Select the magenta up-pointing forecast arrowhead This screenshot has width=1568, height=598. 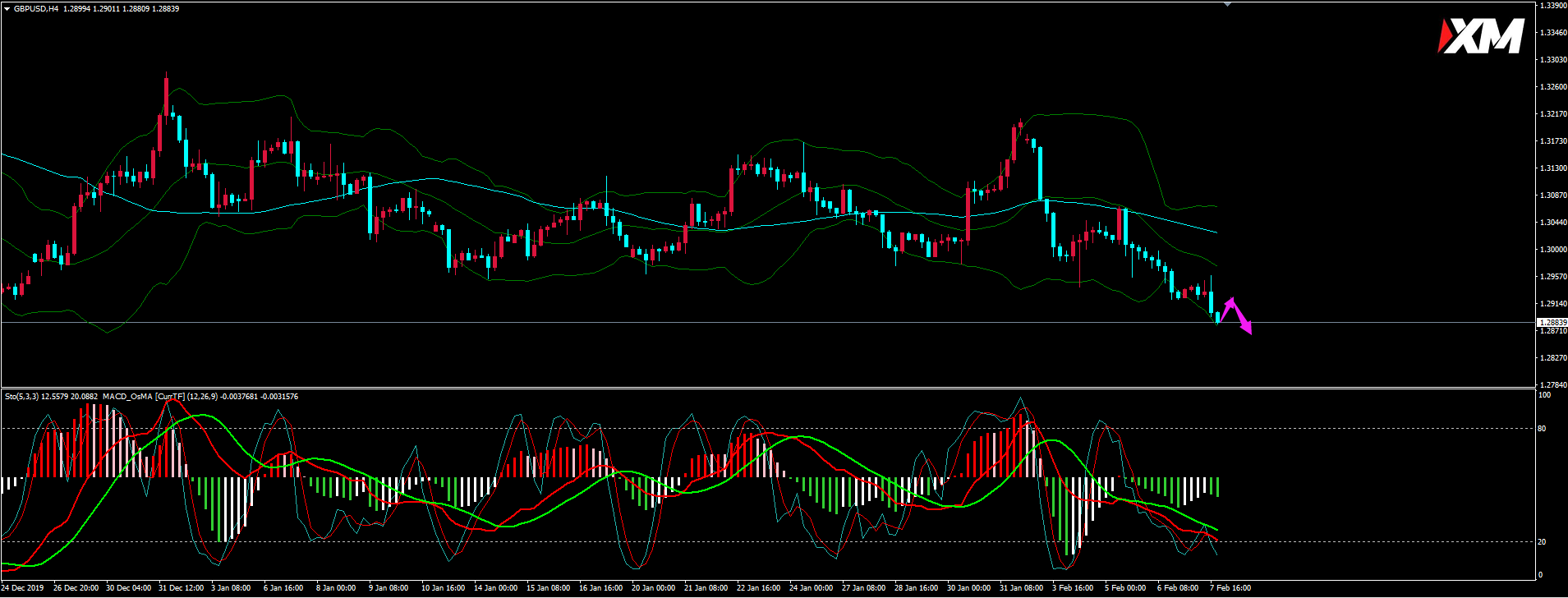[x=1230, y=302]
